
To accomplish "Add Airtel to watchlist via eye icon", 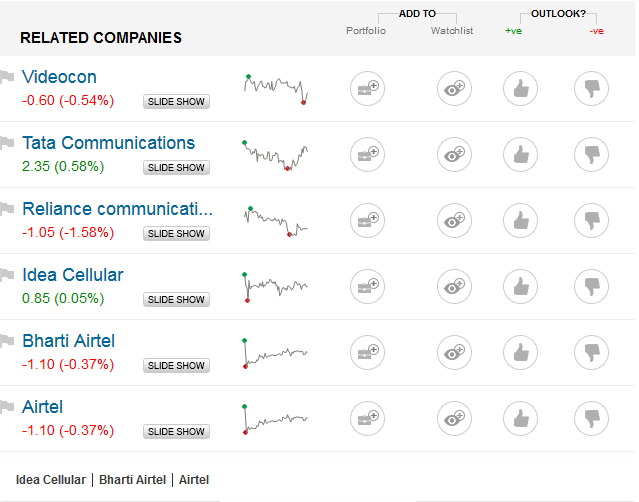I will (455, 419).
